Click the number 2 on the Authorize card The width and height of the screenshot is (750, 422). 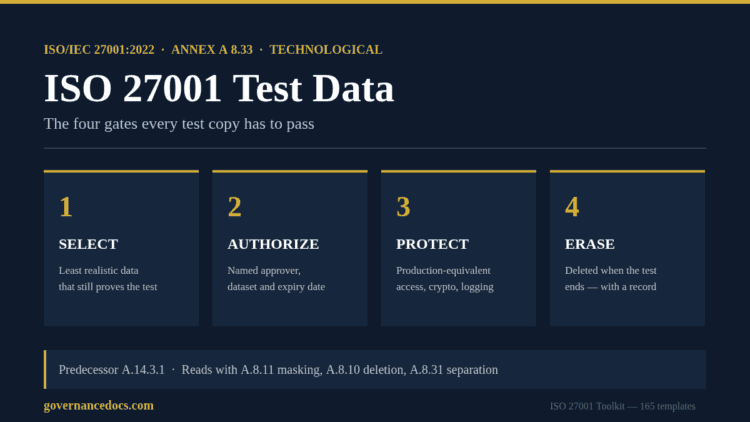click(x=234, y=207)
